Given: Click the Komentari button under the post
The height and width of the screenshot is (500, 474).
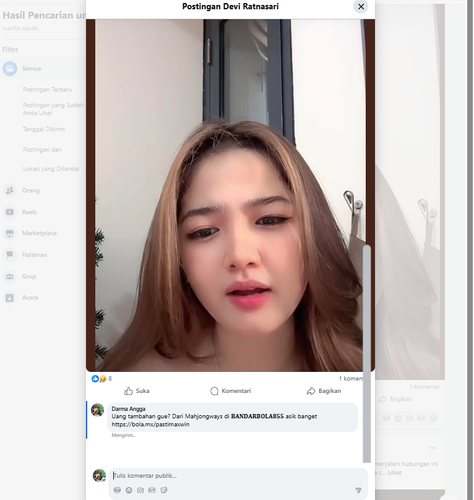Looking at the screenshot, I should point(231,391).
